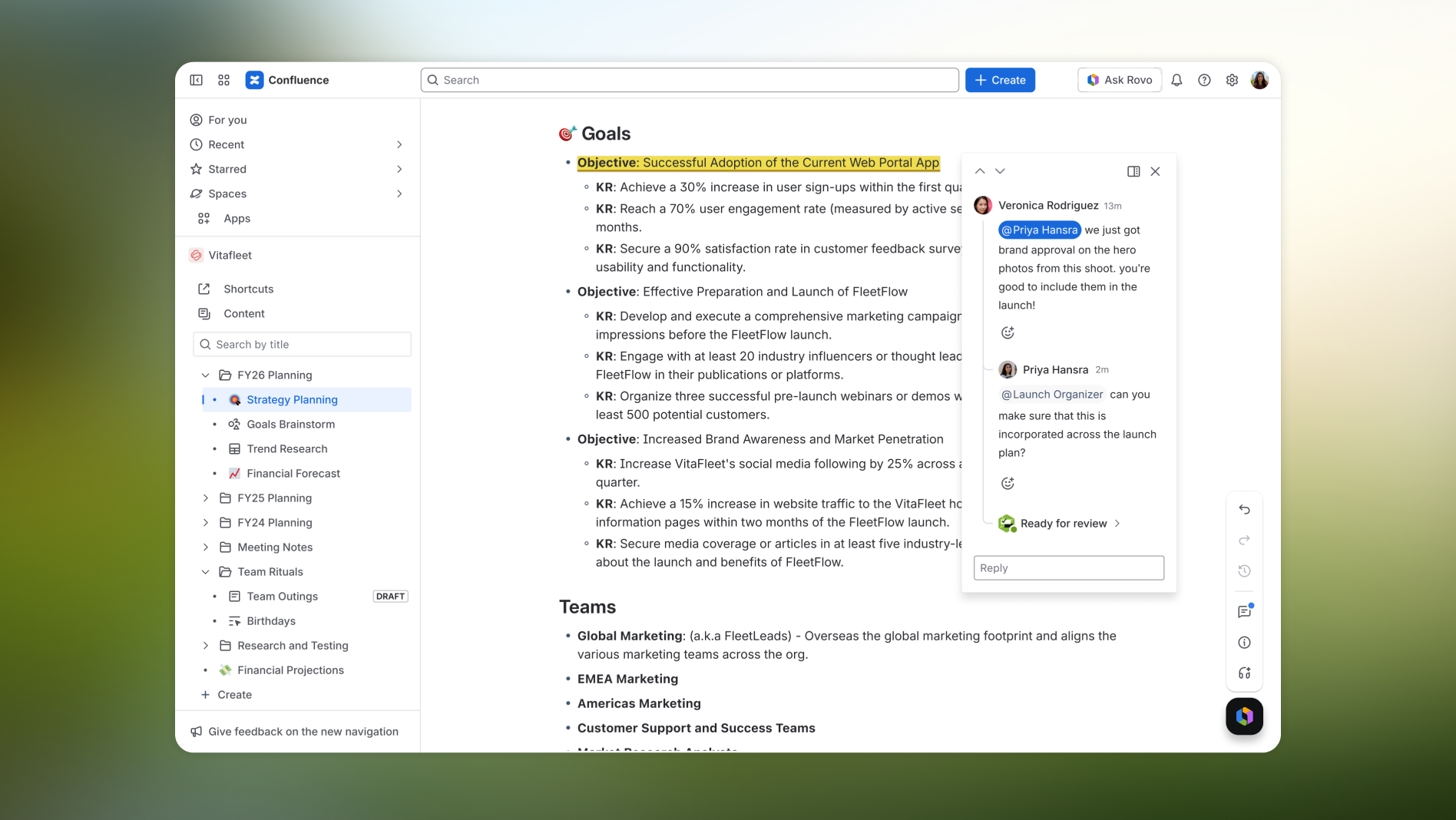Click the @Priya Hansra mention
Screen dimensions: 1456x820
pyautogui.click(x=1040, y=230)
